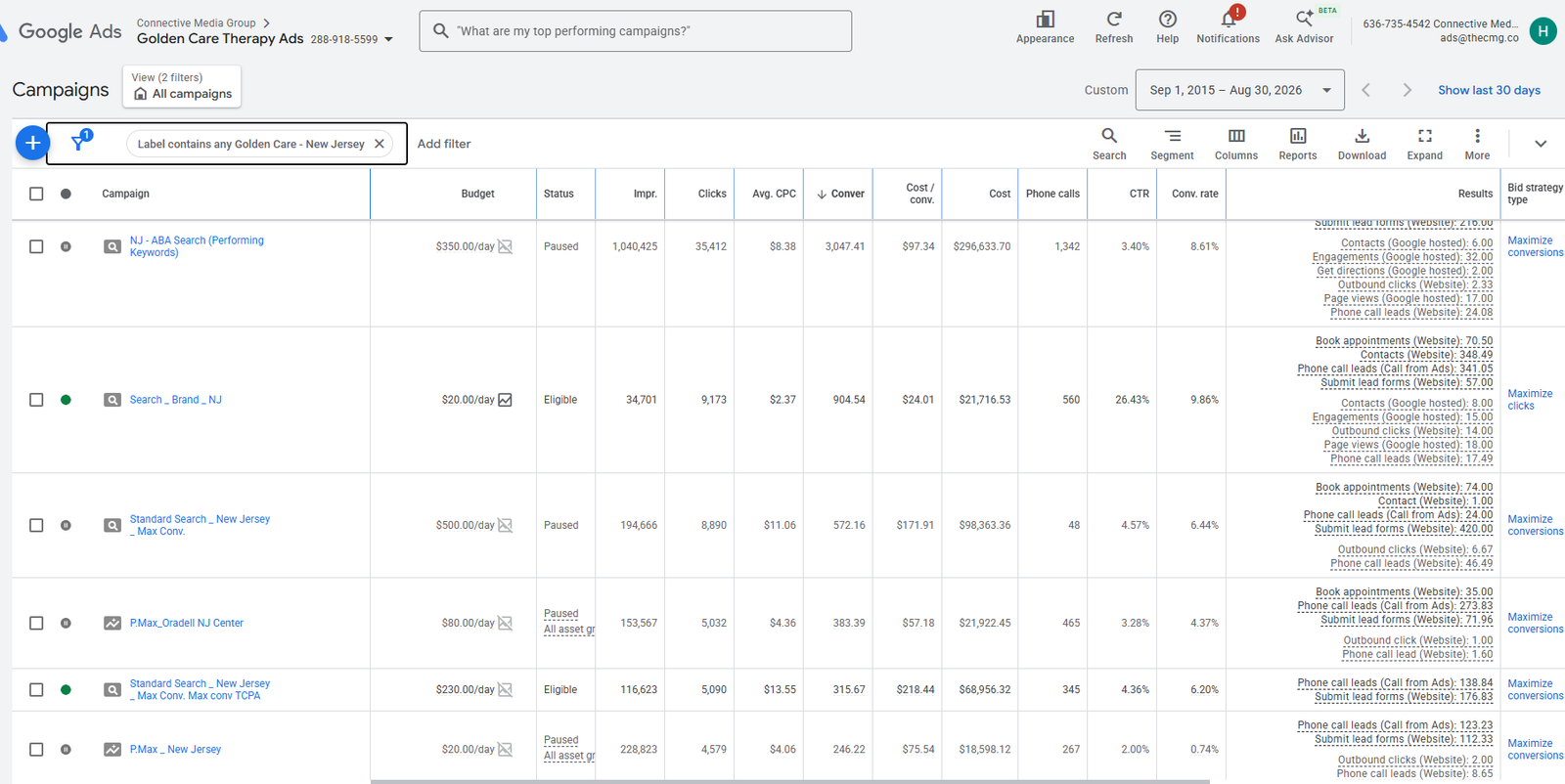Open Maximize clicks bid strategy link
Screen dimensions: 1565x784
[1530, 400]
